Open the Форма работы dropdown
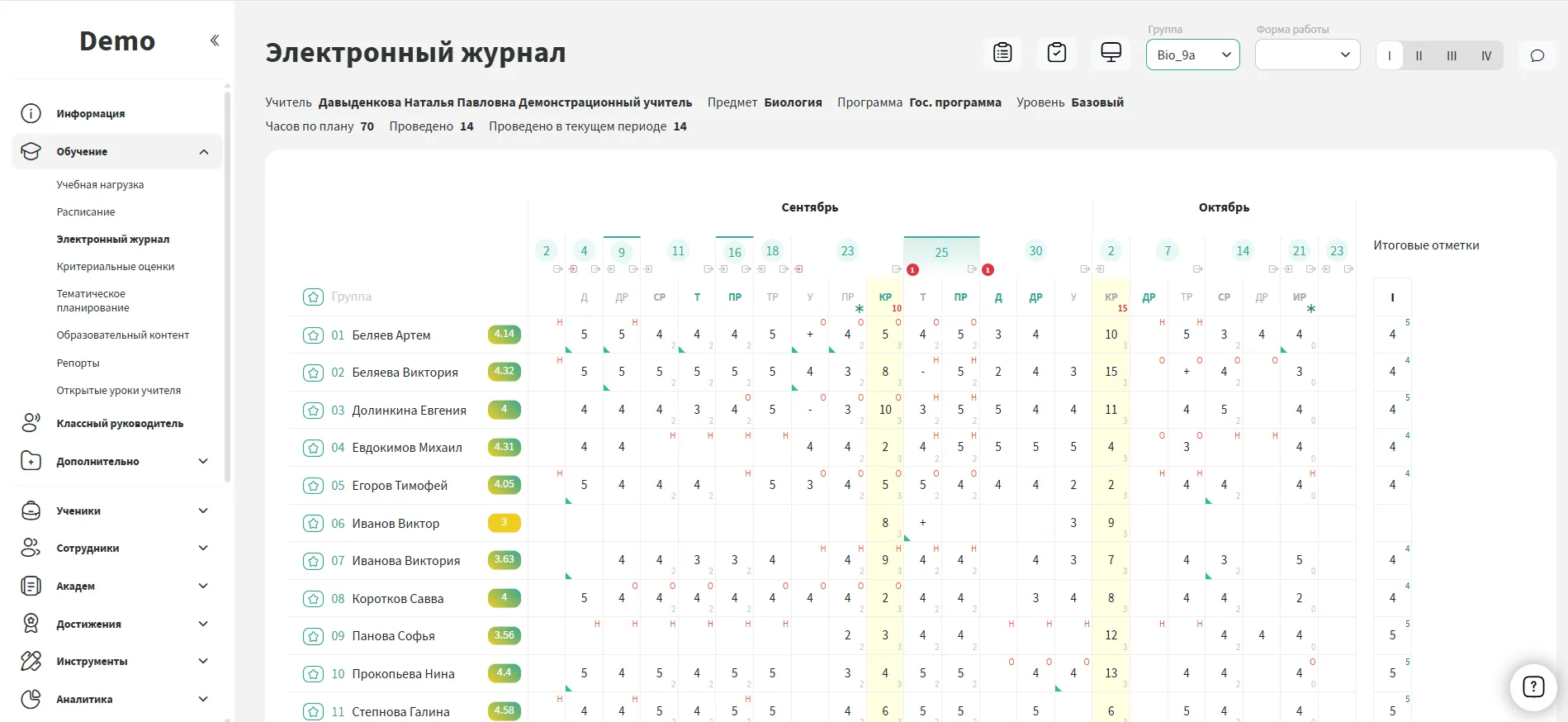1568x722 pixels. point(1306,55)
